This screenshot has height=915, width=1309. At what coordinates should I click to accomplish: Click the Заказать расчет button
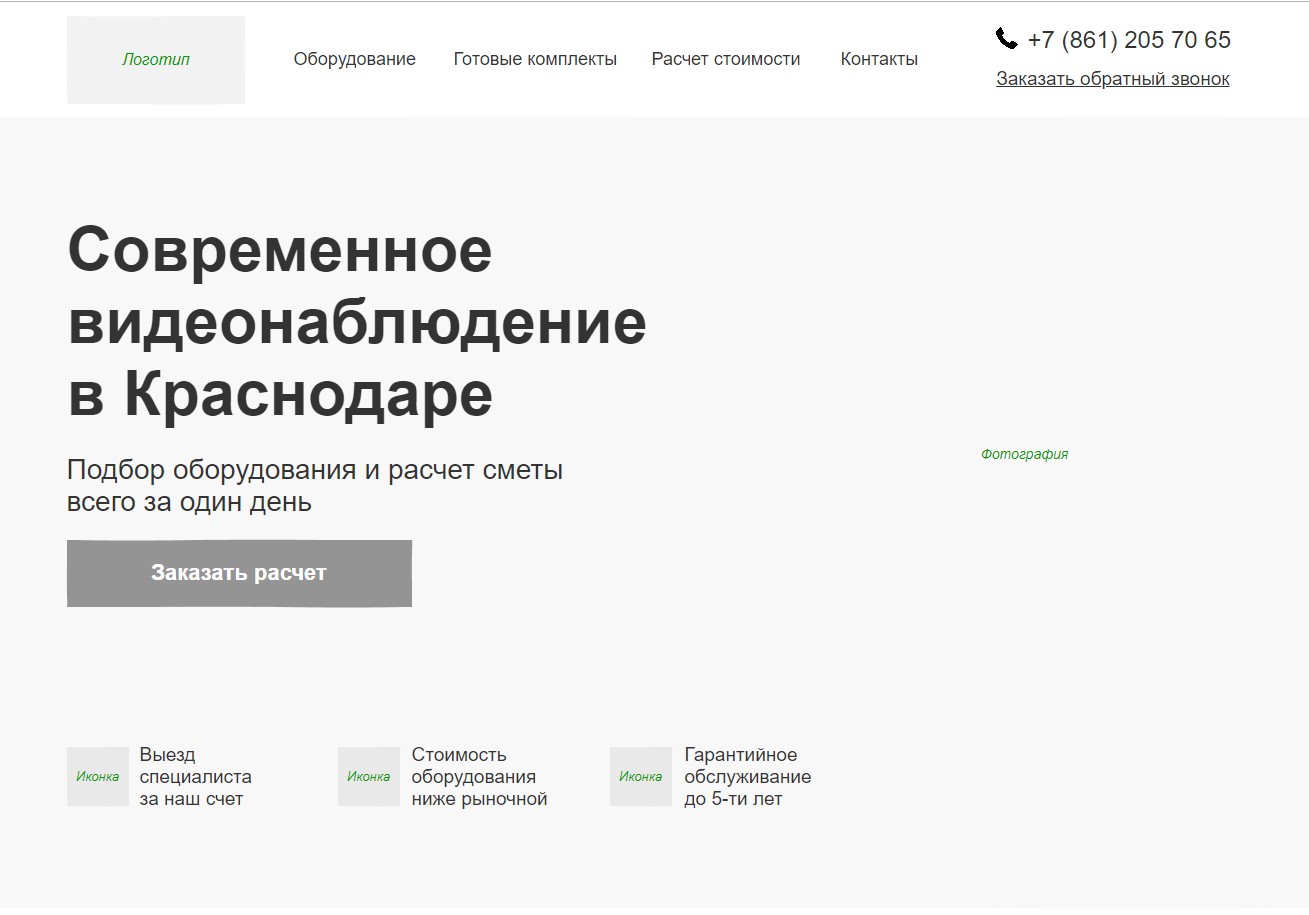point(239,573)
